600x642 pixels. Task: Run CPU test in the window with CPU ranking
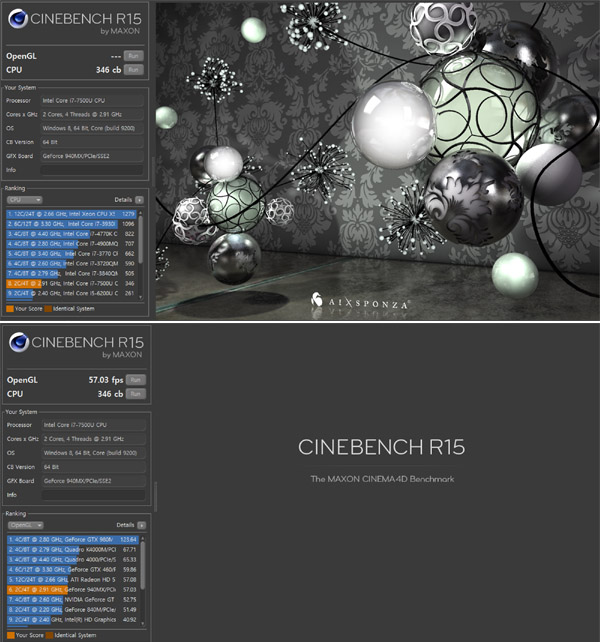(x=134, y=70)
